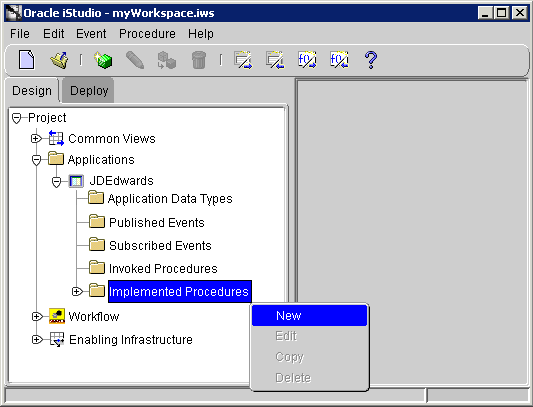Click the Workflow tree icon
Viewport: 533px width, 407px height.
coord(57,316)
